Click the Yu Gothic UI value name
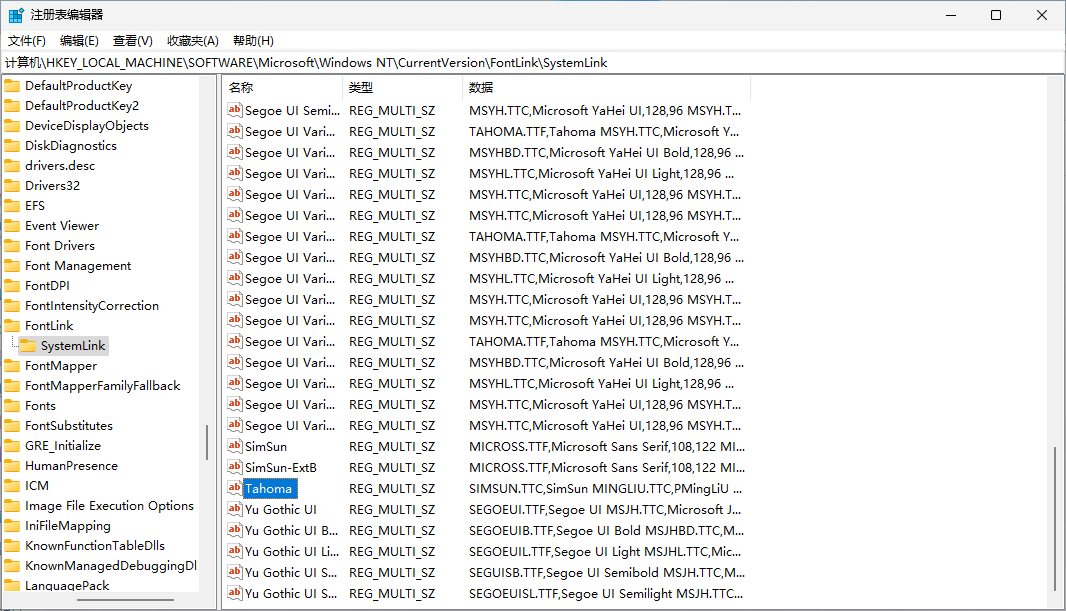The width and height of the screenshot is (1066, 611). coord(281,509)
